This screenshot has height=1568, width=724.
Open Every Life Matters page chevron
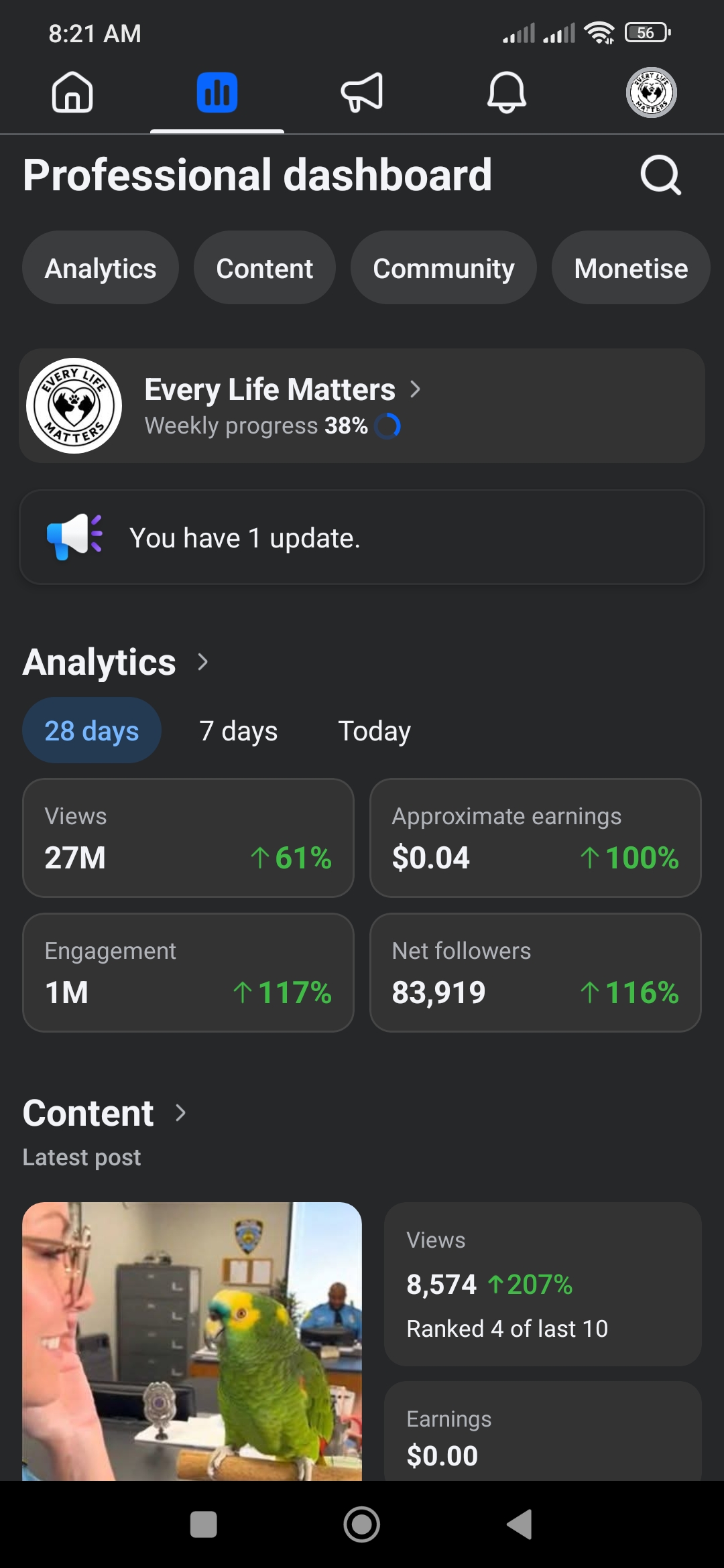pyautogui.click(x=416, y=389)
